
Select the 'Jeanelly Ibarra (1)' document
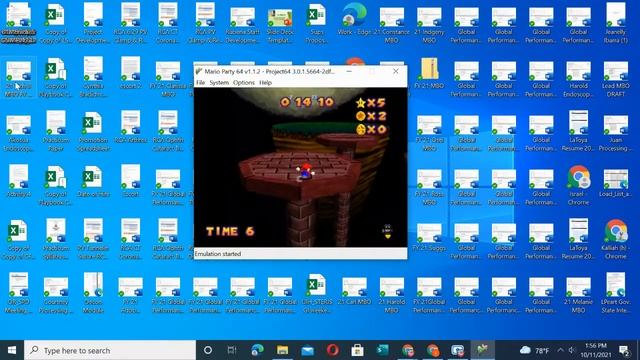coord(616,23)
